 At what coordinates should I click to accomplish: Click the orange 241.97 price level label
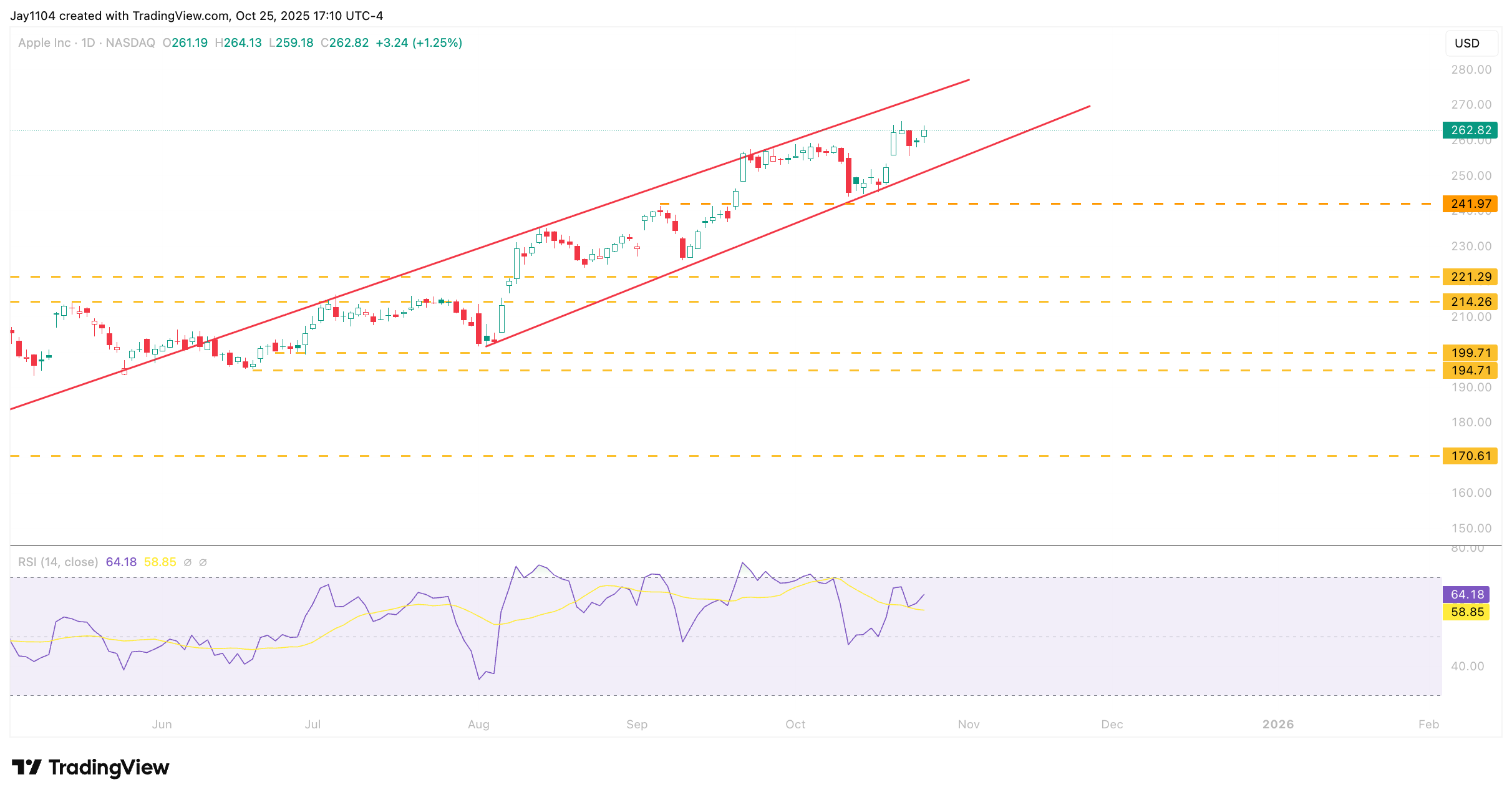[x=1470, y=203]
